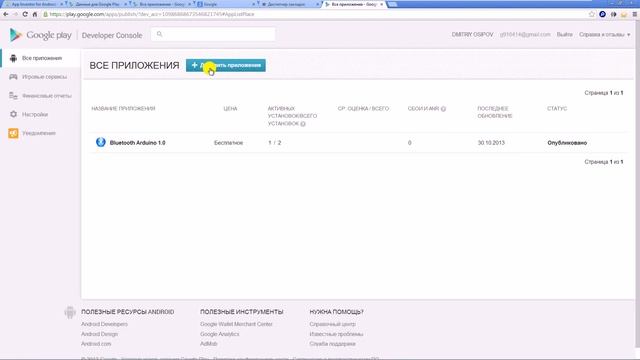Click the Developer Console title
Image resolution: width=640 pixels, height=360 pixels.
point(112,36)
